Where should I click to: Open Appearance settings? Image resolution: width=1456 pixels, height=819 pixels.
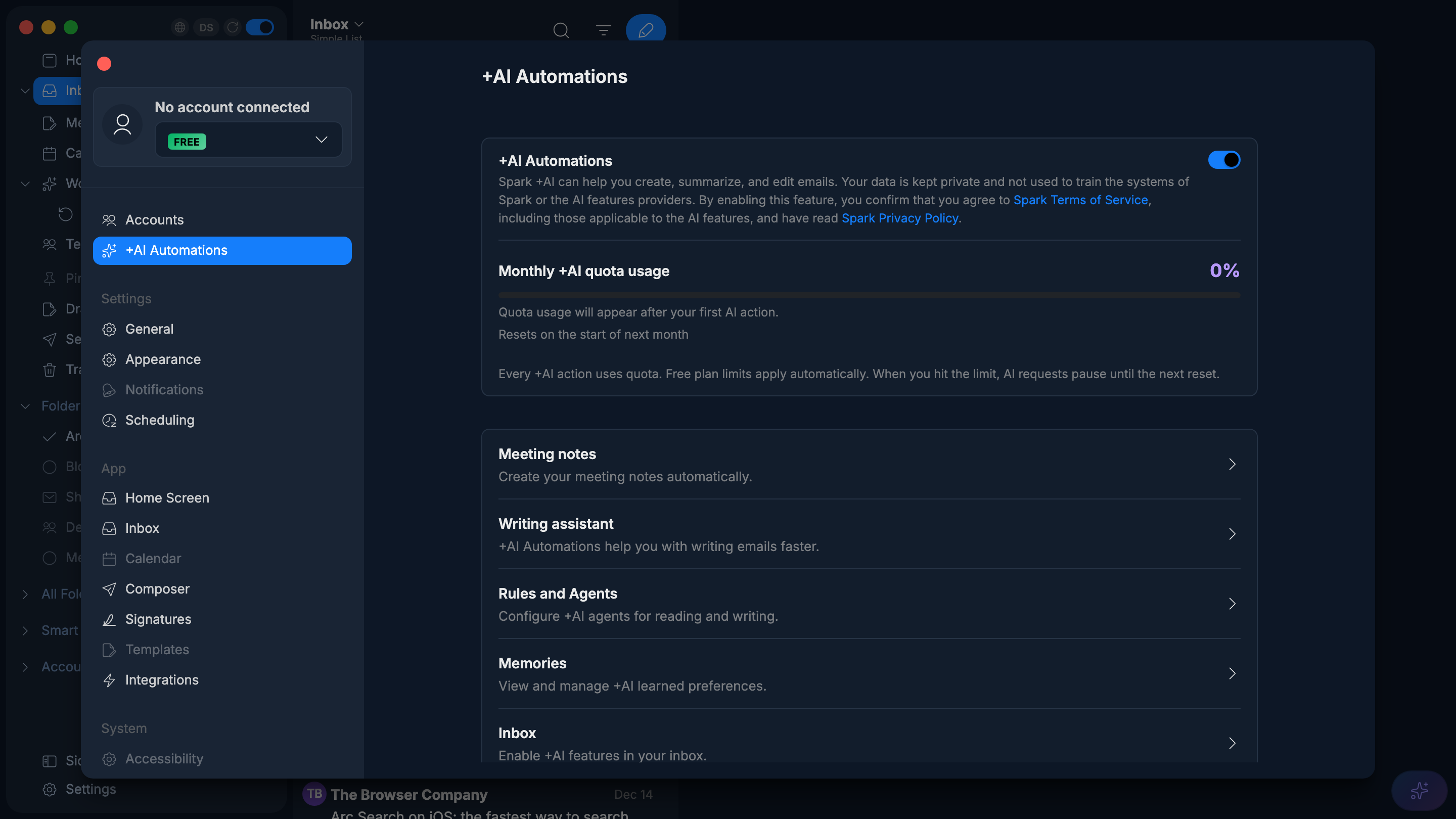(222, 359)
